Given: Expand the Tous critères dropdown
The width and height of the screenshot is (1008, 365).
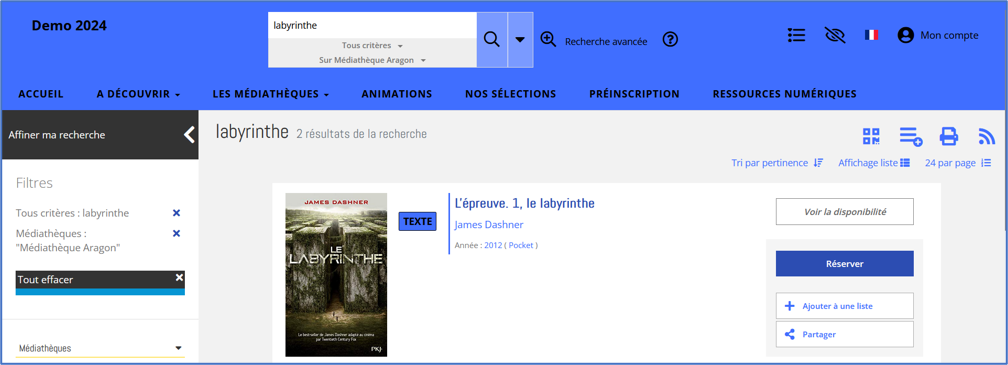Looking at the screenshot, I should coord(372,46).
